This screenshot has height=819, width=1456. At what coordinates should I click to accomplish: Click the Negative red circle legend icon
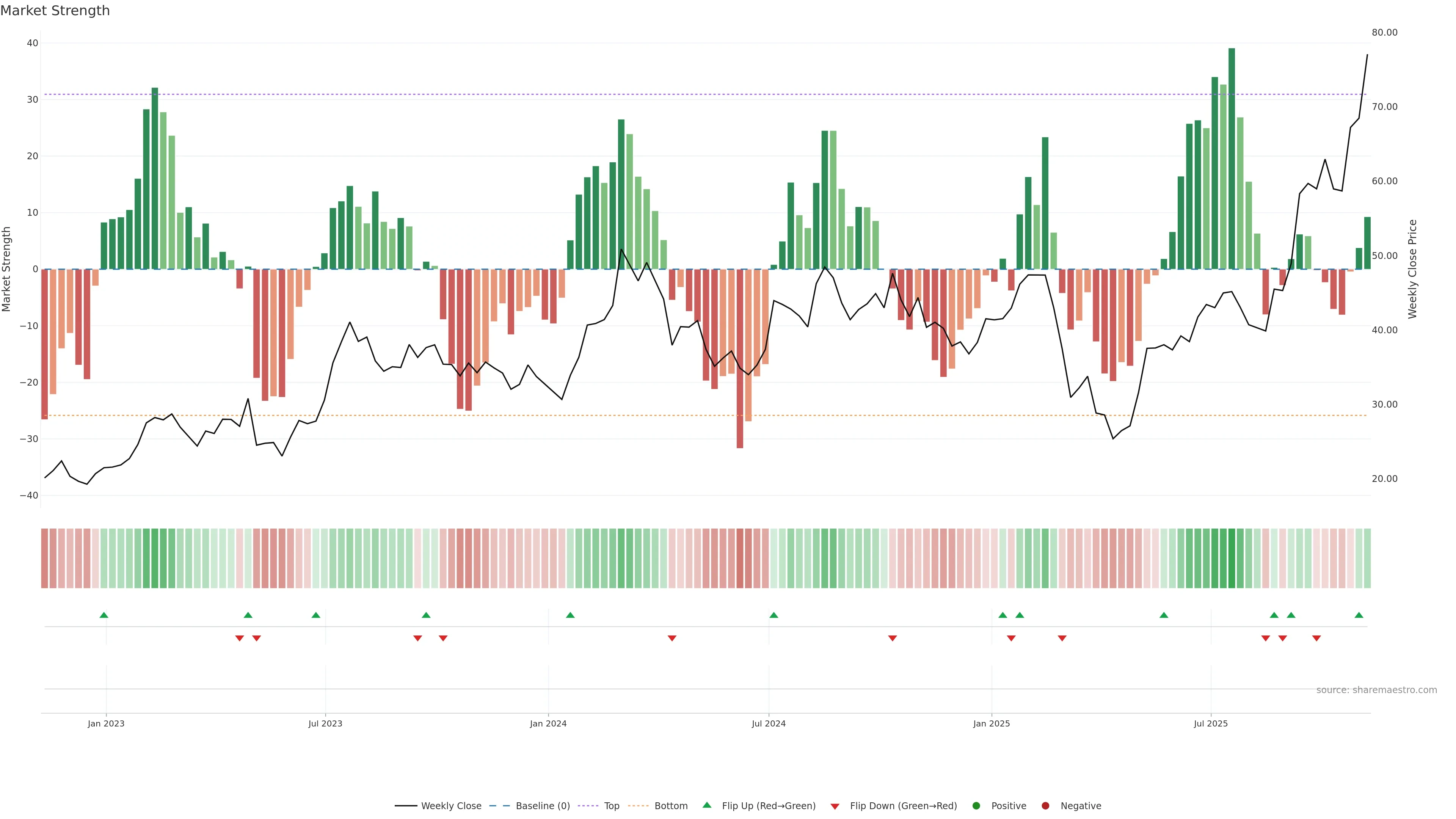(x=1045, y=806)
